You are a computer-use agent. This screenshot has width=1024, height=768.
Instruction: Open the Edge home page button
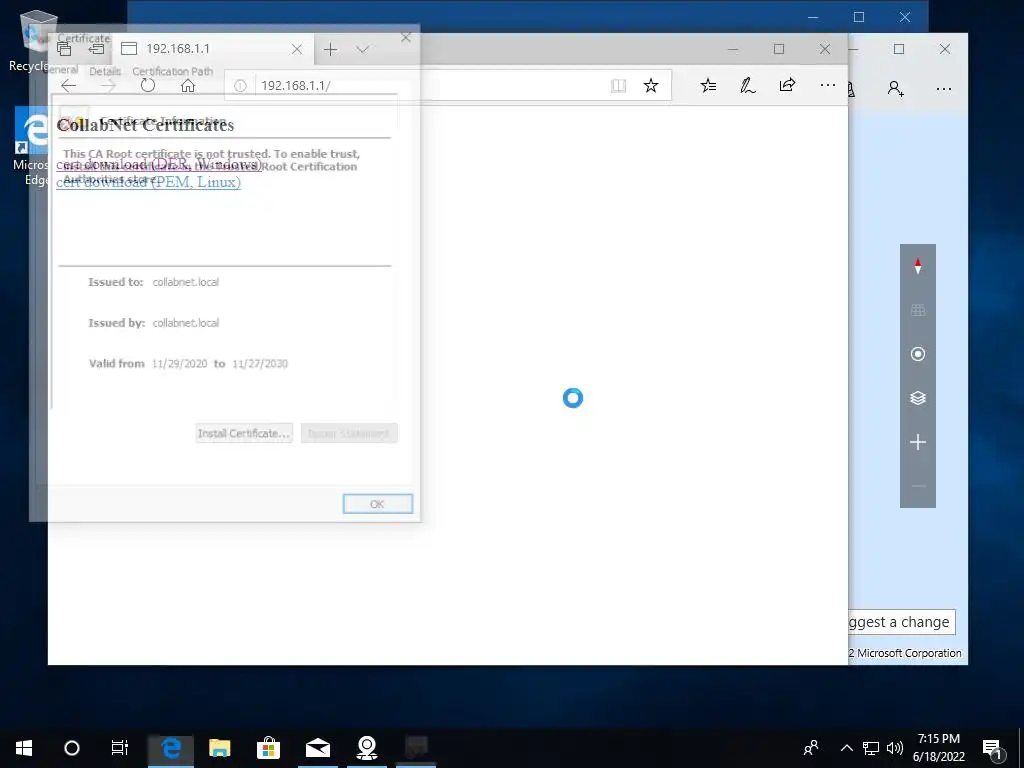click(x=188, y=86)
